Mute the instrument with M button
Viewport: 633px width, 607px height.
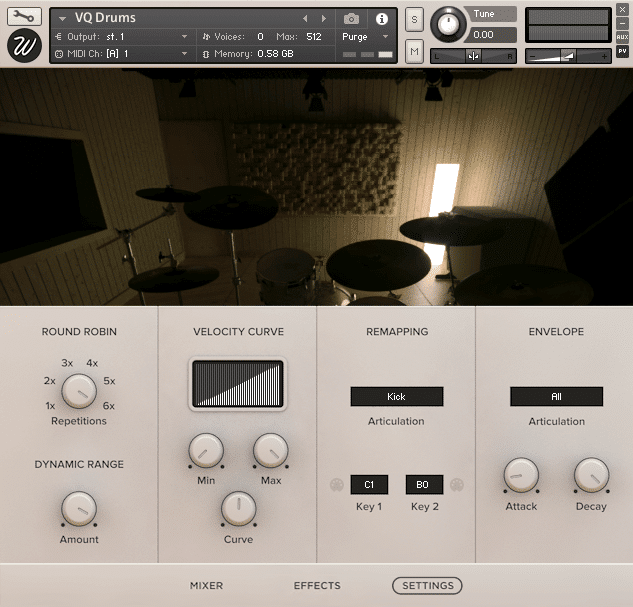[414, 51]
